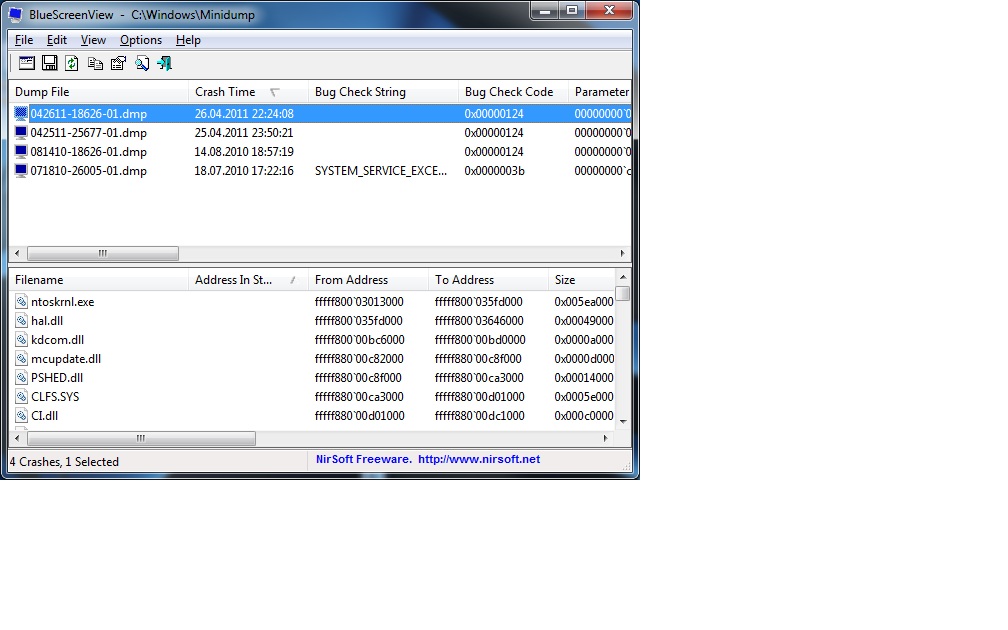Click the BlueScreenView title bar app icon
Image resolution: width=1008 pixels, height=630 pixels.
(15, 14)
